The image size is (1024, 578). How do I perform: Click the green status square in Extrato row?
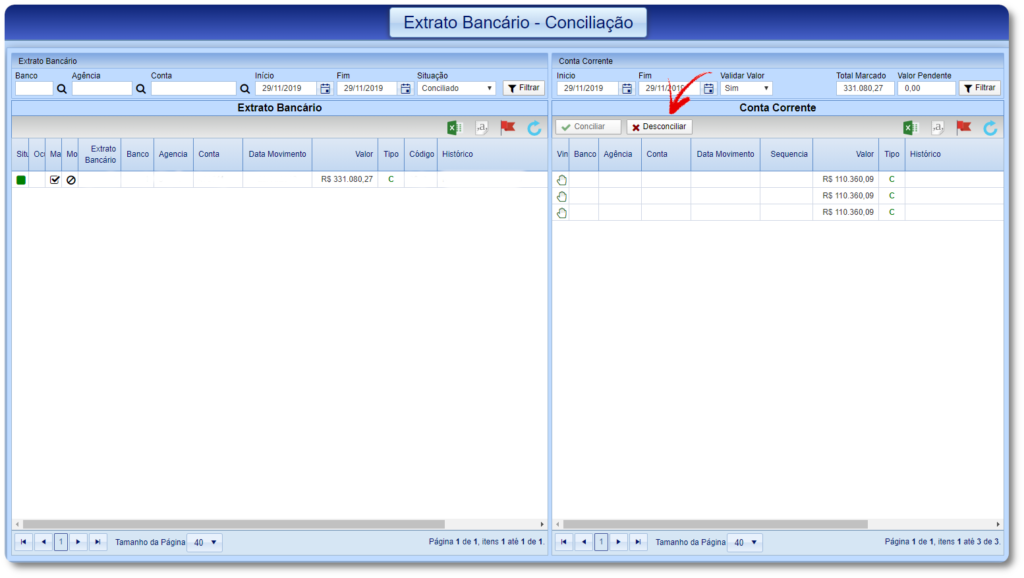(21, 180)
